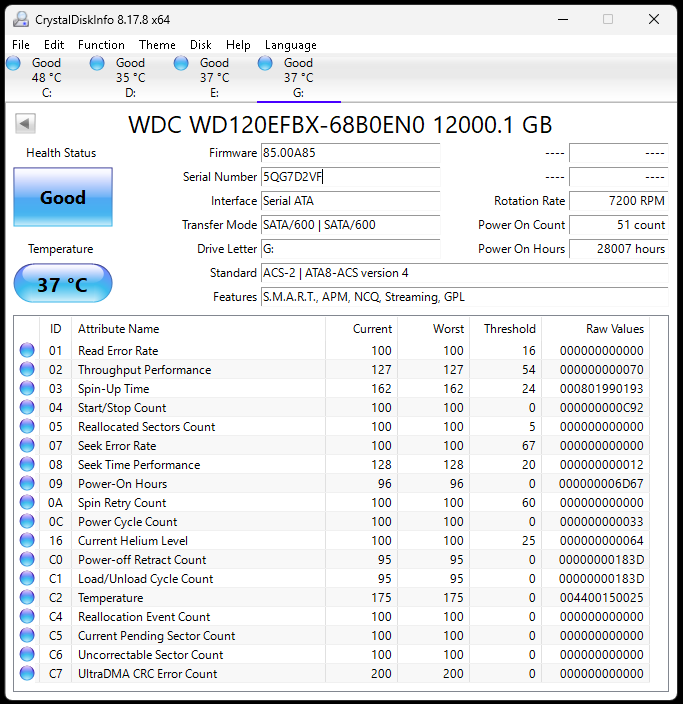Open the Theme menu

[x=157, y=45]
